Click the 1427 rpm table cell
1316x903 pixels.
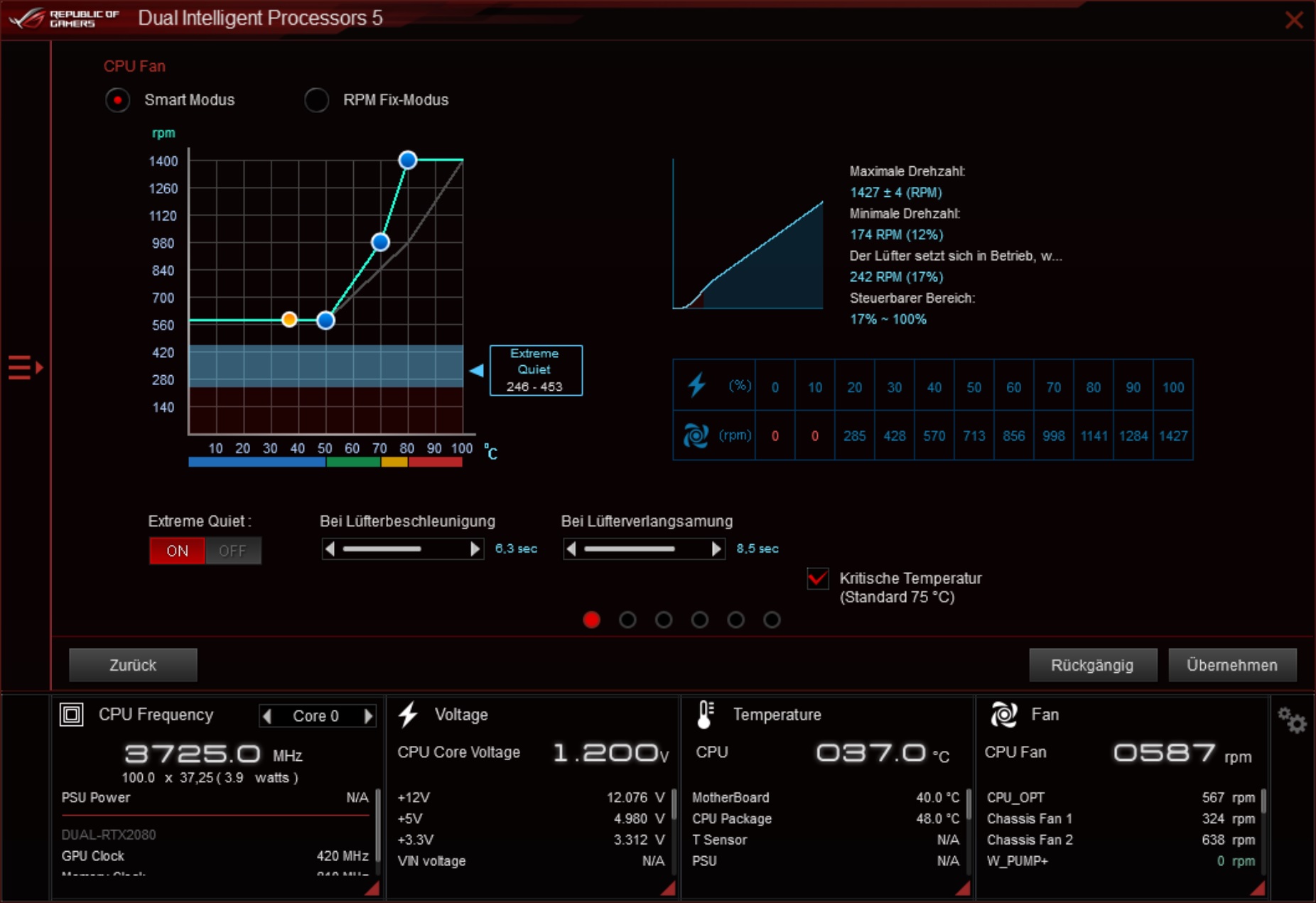click(x=1173, y=436)
